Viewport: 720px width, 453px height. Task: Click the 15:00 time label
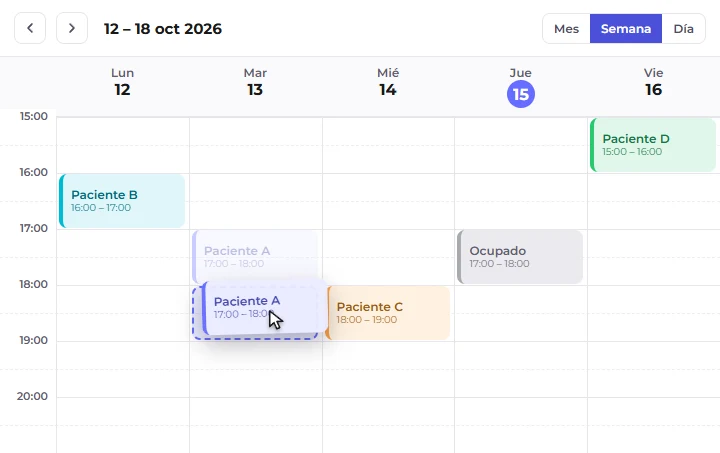[x=34, y=116]
